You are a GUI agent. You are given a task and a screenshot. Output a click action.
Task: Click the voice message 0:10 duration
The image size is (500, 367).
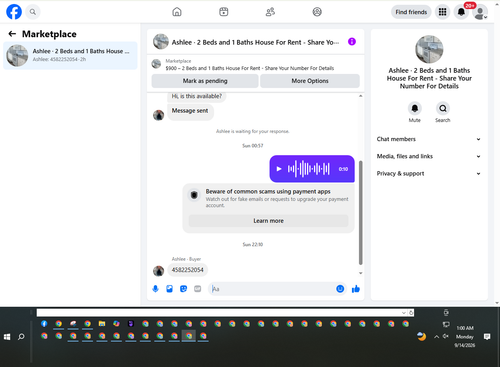tap(343, 169)
